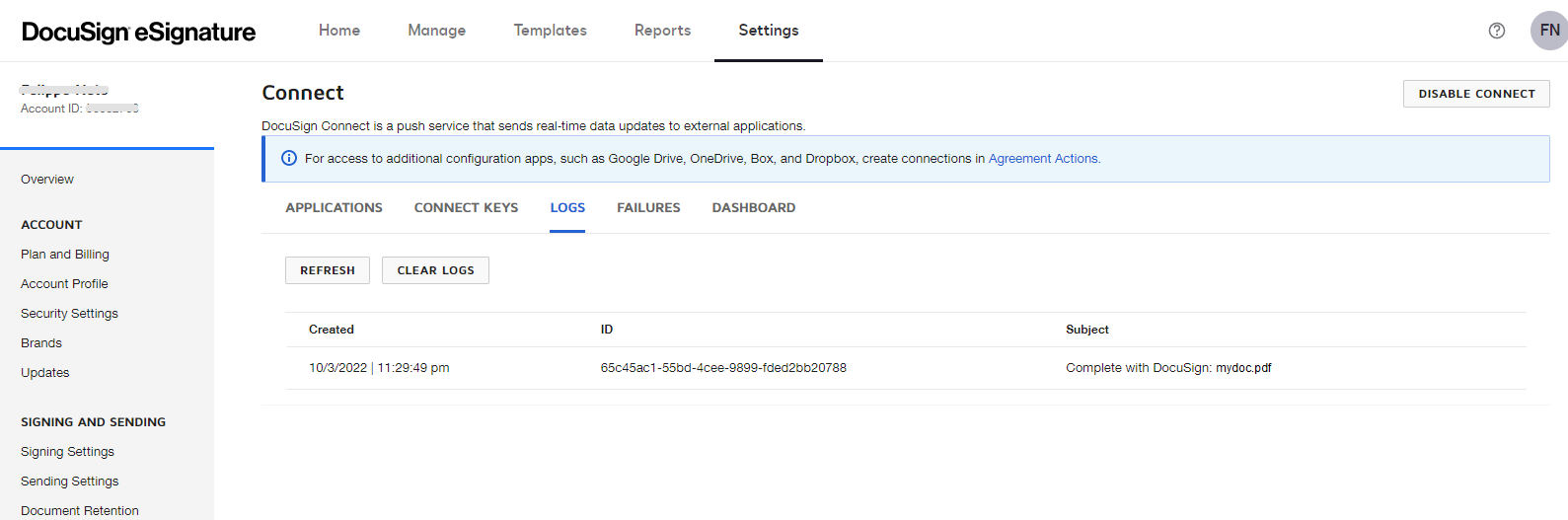The height and width of the screenshot is (520, 1568).
Task: Click the DocuSign eSignature logo
Action: (138, 32)
